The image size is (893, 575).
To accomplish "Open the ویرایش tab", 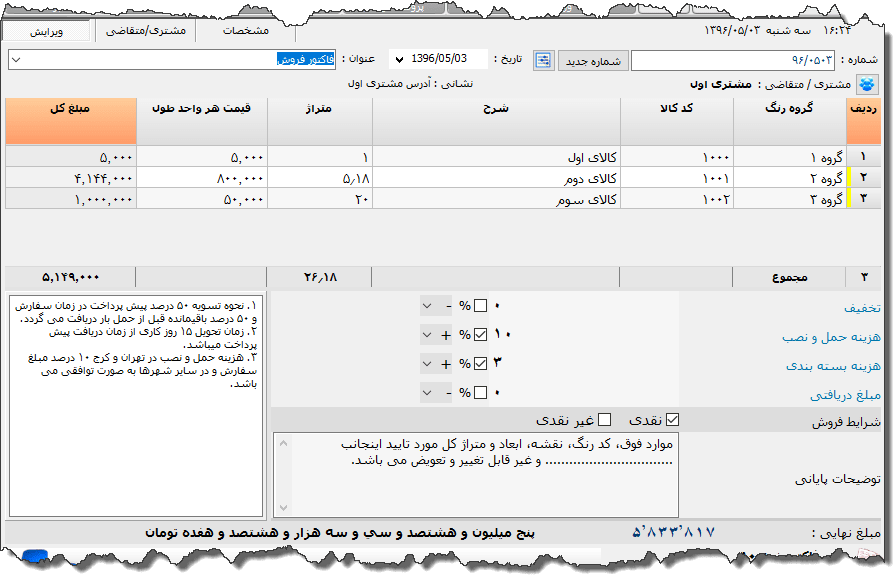I will pyautogui.click(x=46, y=31).
